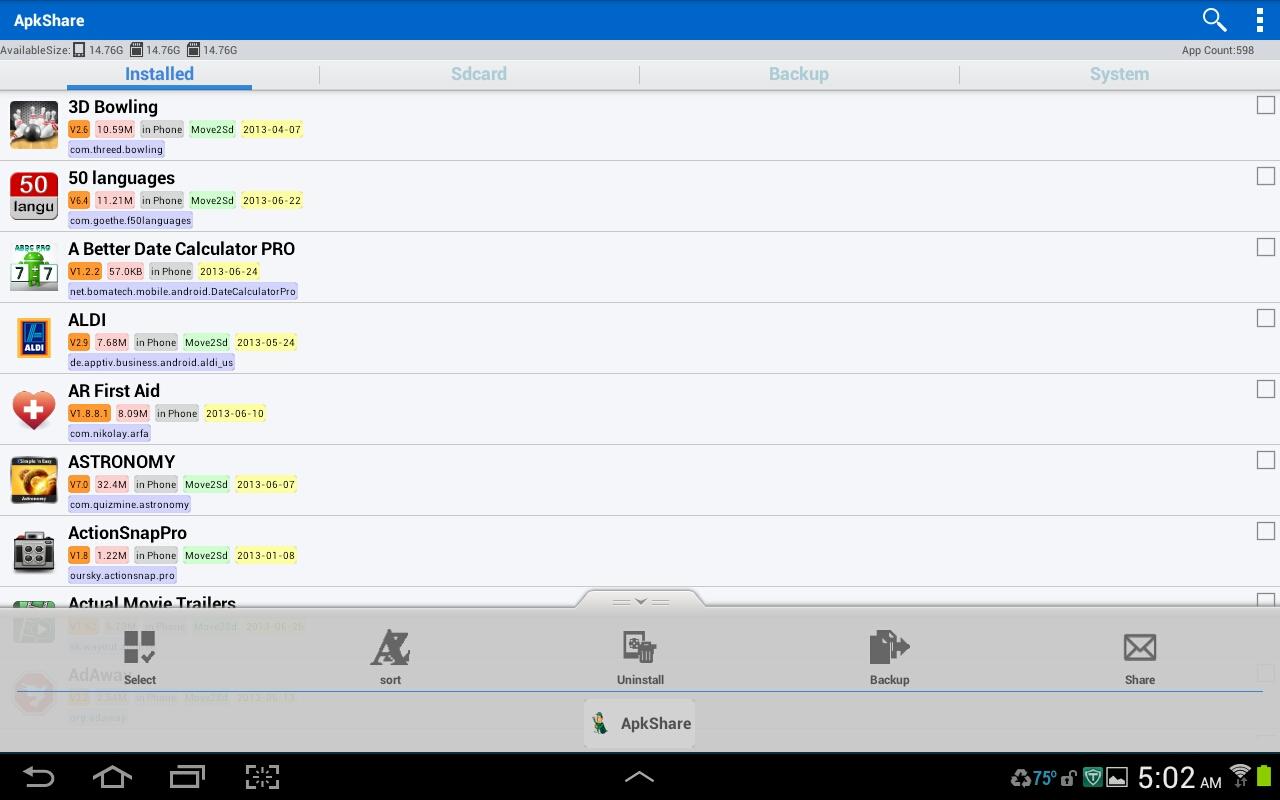The height and width of the screenshot is (800, 1280).
Task: Check the ALDI checkbox
Action: [1265, 318]
